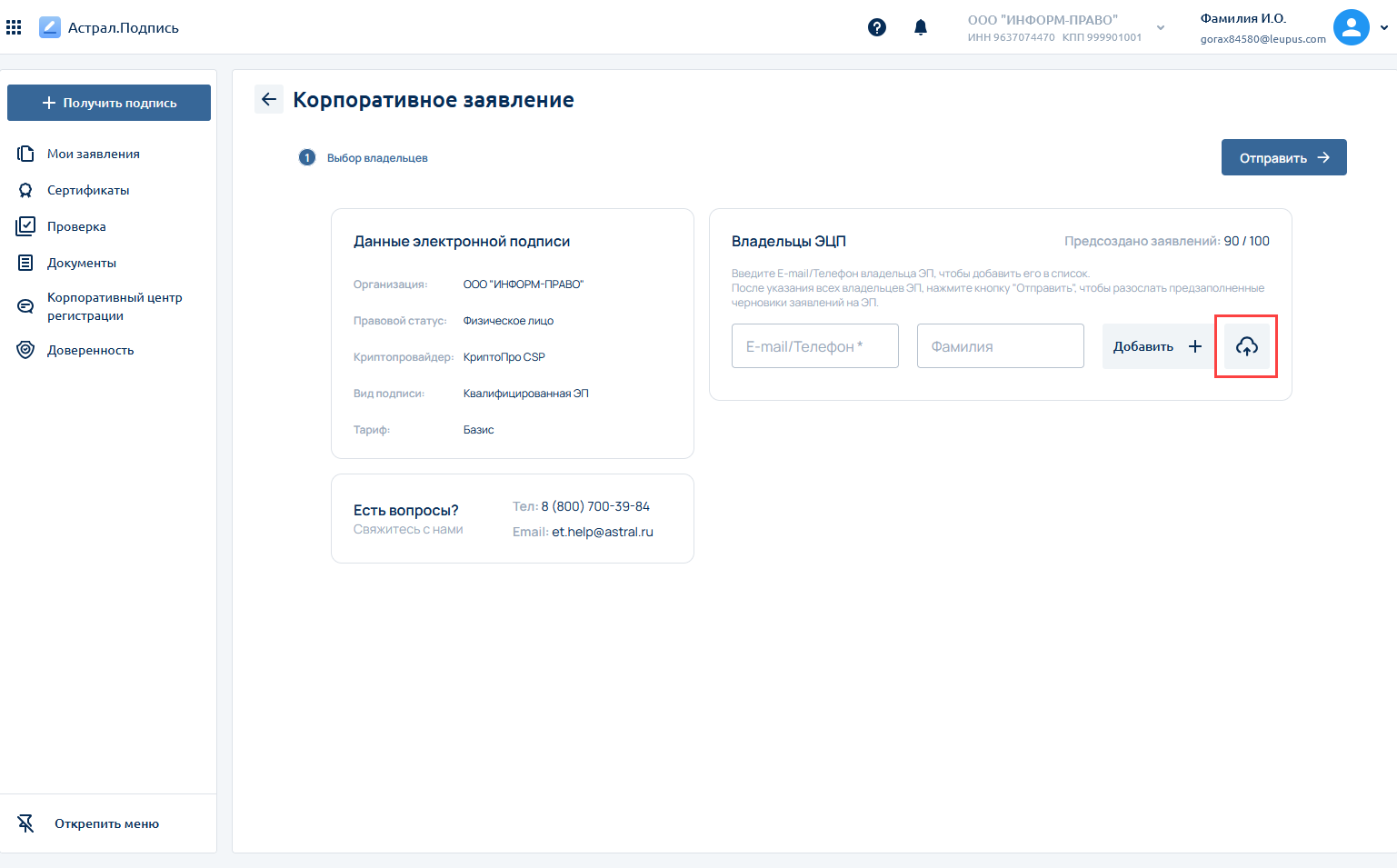Click the gorax84580@leupus.com email text
This screenshot has width=1397, height=868.
[x=1262, y=39]
